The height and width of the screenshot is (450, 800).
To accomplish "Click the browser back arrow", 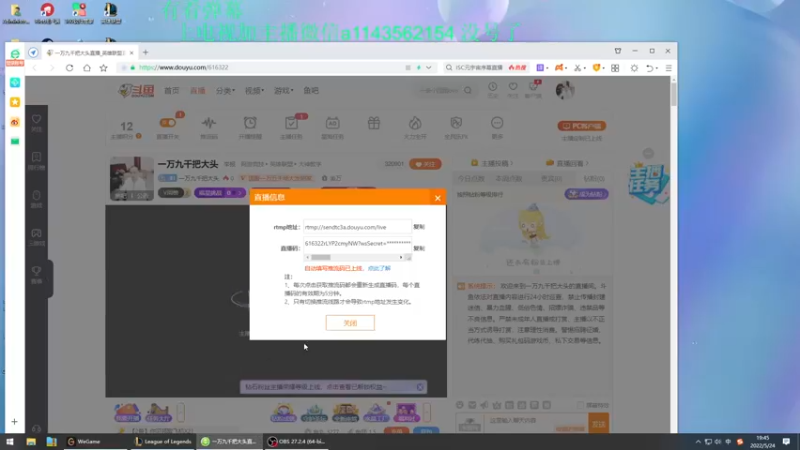I will pyautogui.click(x=35, y=68).
